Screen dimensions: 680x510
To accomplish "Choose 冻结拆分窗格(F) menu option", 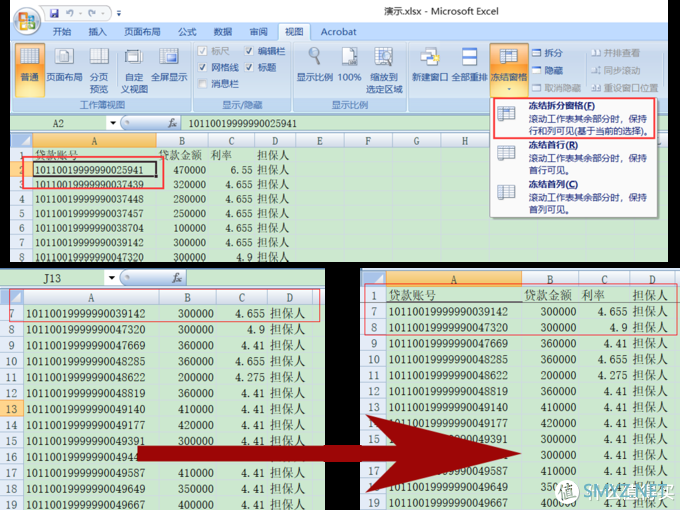I will click(574, 118).
